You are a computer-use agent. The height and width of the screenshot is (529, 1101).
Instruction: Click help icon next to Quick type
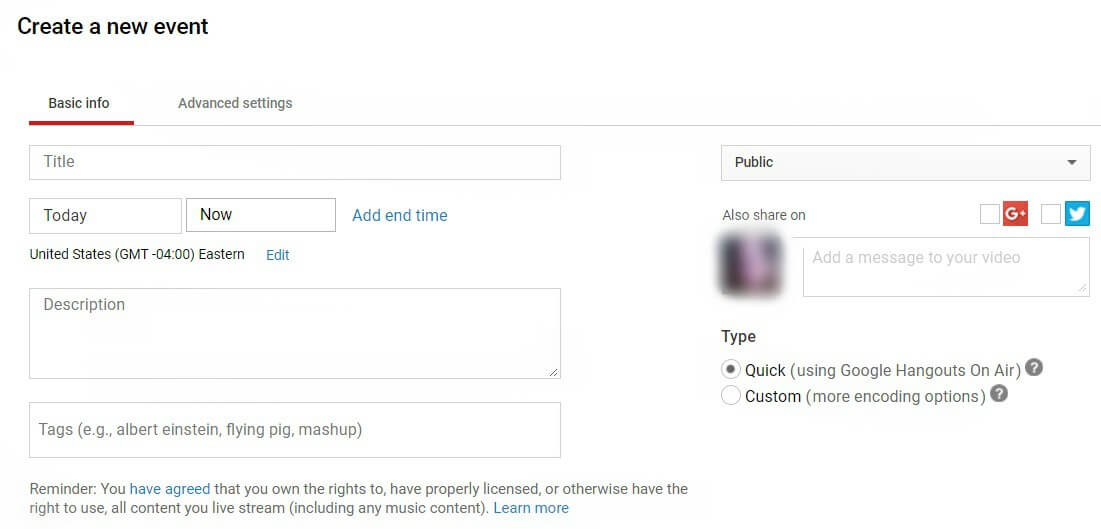coord(1034,368)
